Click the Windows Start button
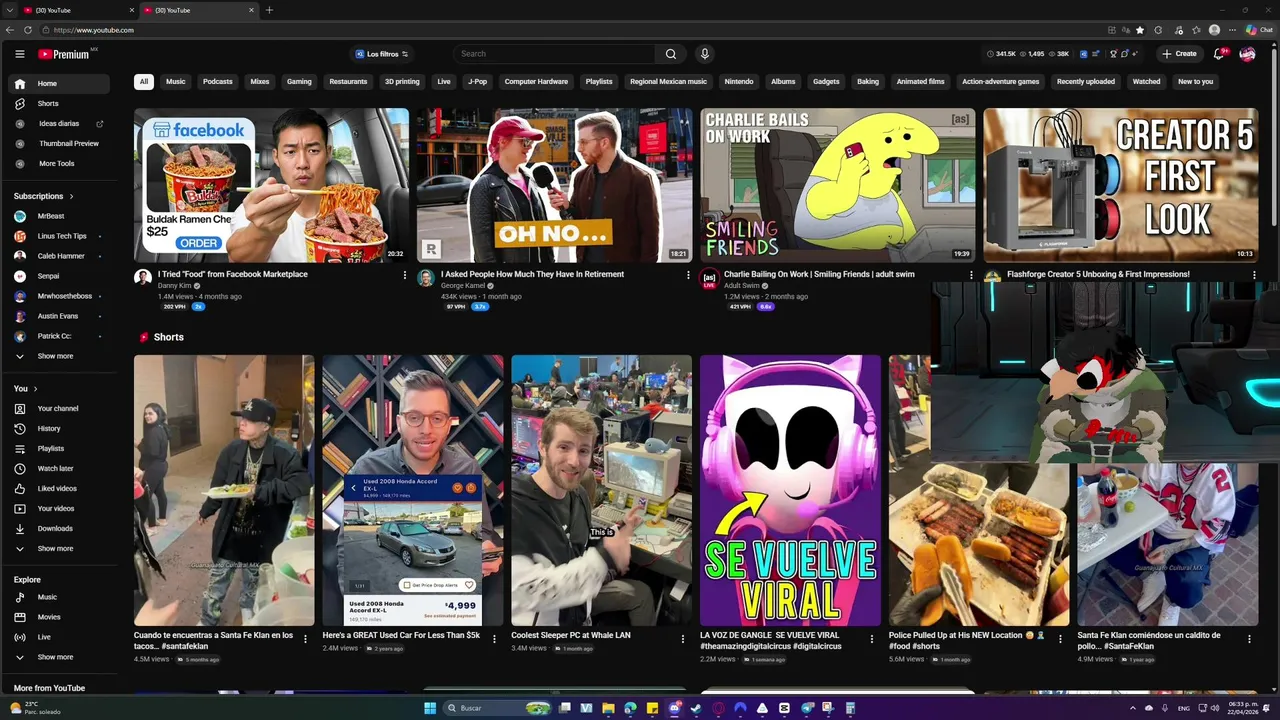 click(430, 708)
